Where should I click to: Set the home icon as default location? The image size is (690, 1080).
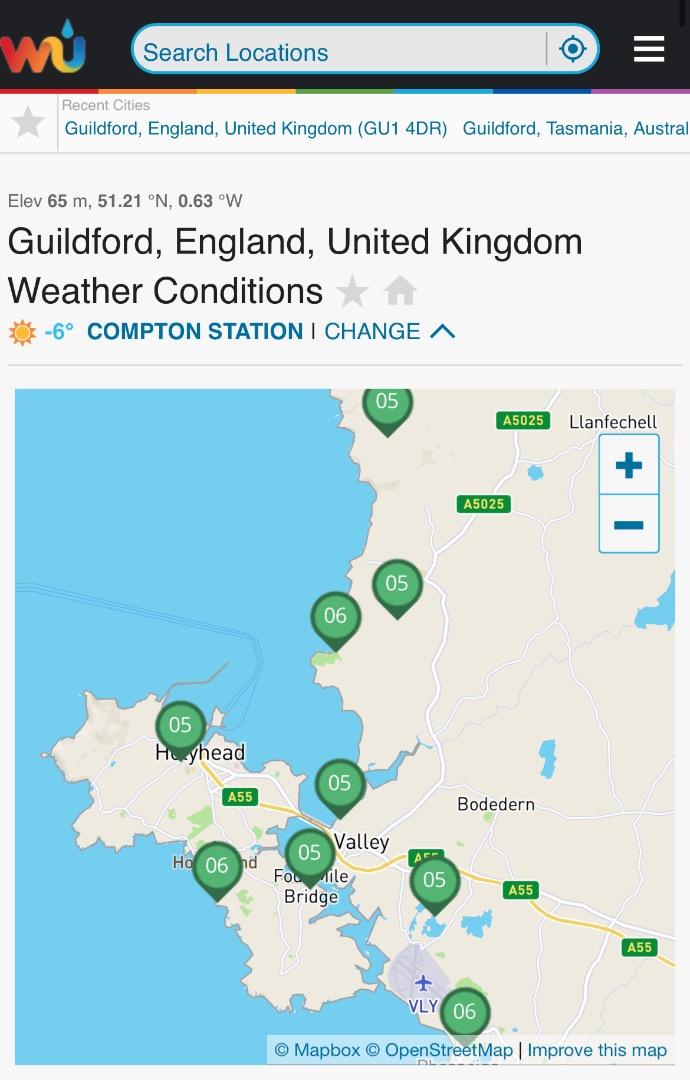pos(400,291)
